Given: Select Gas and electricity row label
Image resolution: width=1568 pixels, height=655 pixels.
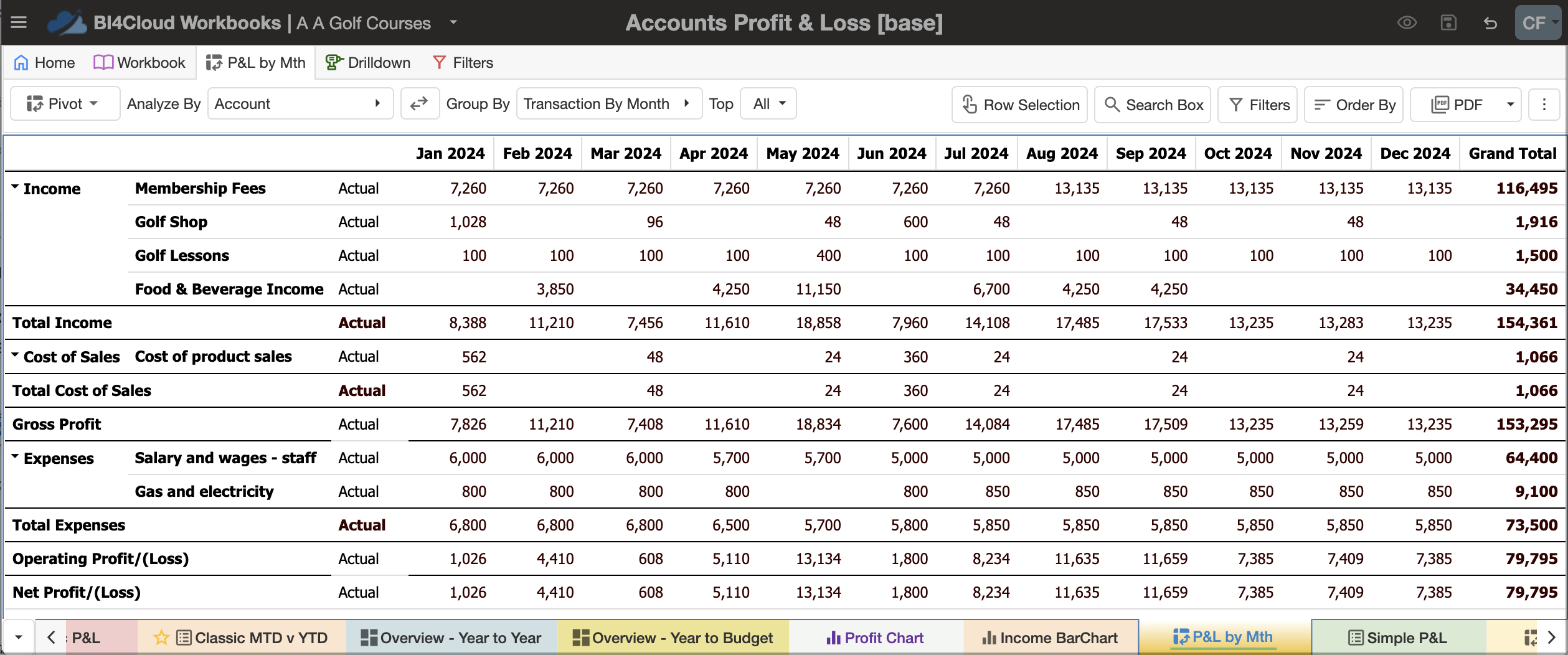Looking at the screenshot, I should pyautogui.click(x=204, y=492).
